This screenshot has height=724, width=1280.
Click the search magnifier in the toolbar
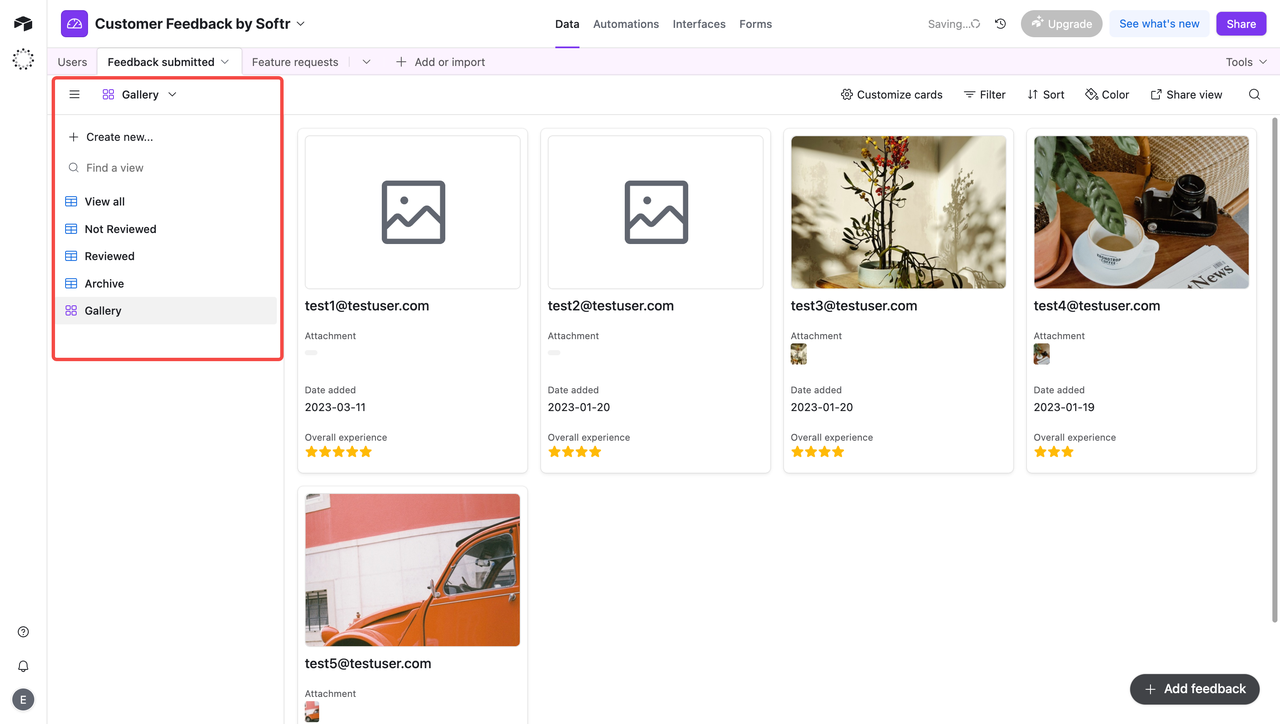[1254, 94]
